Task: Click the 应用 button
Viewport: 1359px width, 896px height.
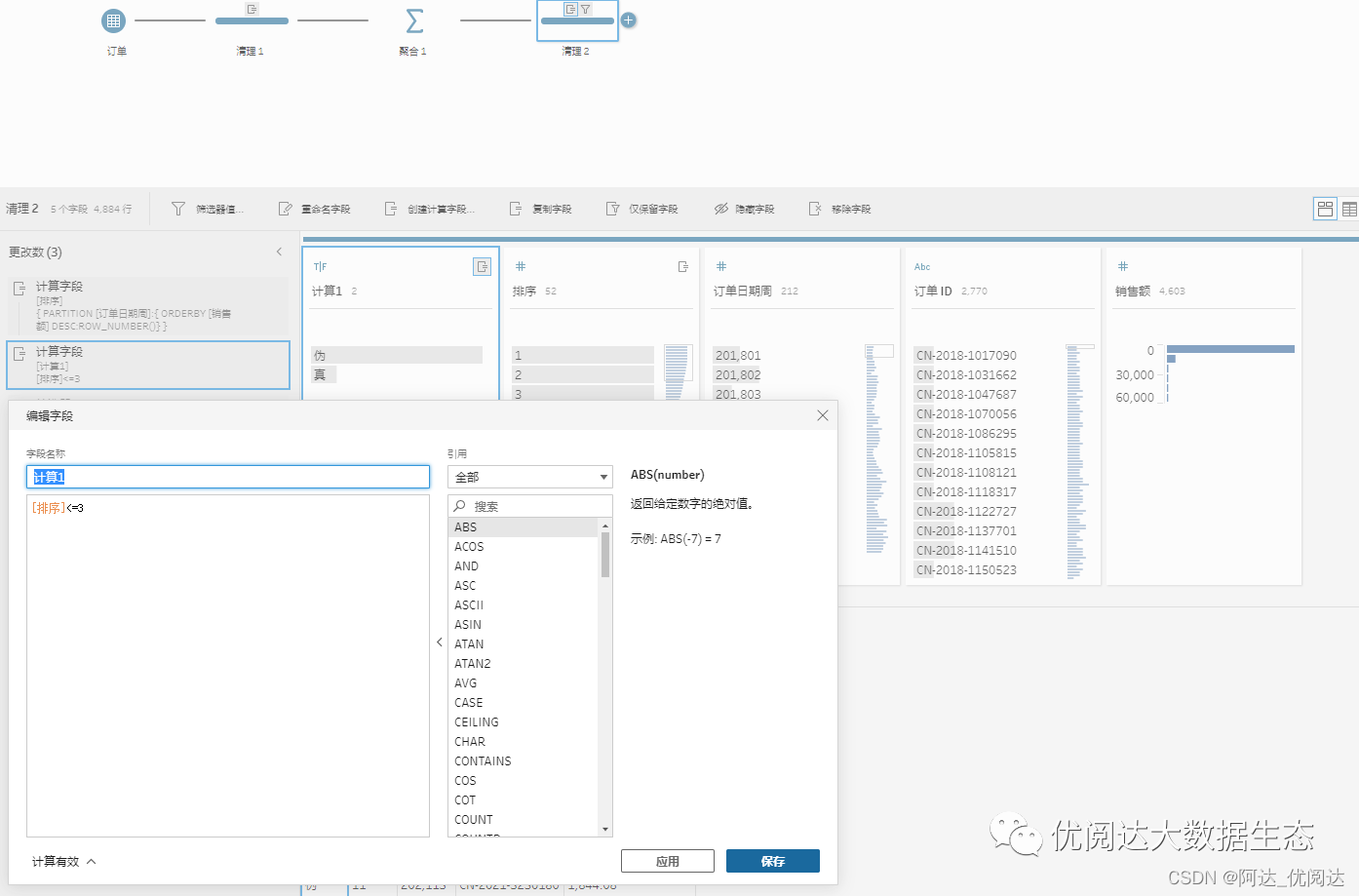Action: pyautogui.click(x=668, y=861)
